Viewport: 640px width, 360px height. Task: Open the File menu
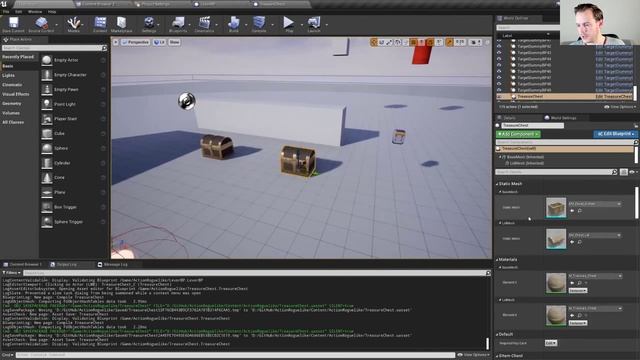6,11
